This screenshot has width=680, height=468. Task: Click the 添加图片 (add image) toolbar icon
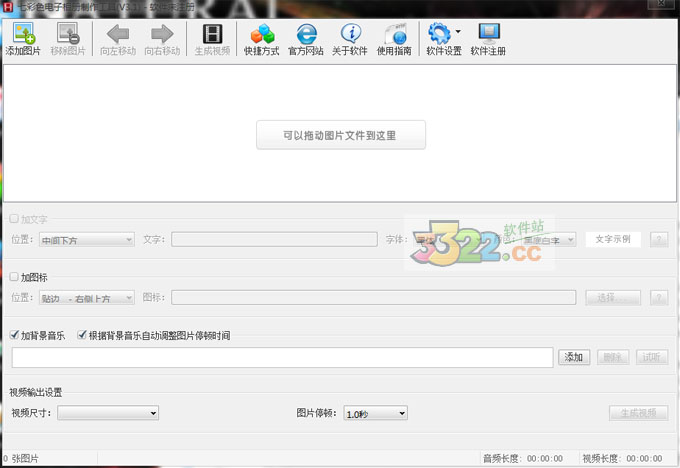tap(23, 35)
